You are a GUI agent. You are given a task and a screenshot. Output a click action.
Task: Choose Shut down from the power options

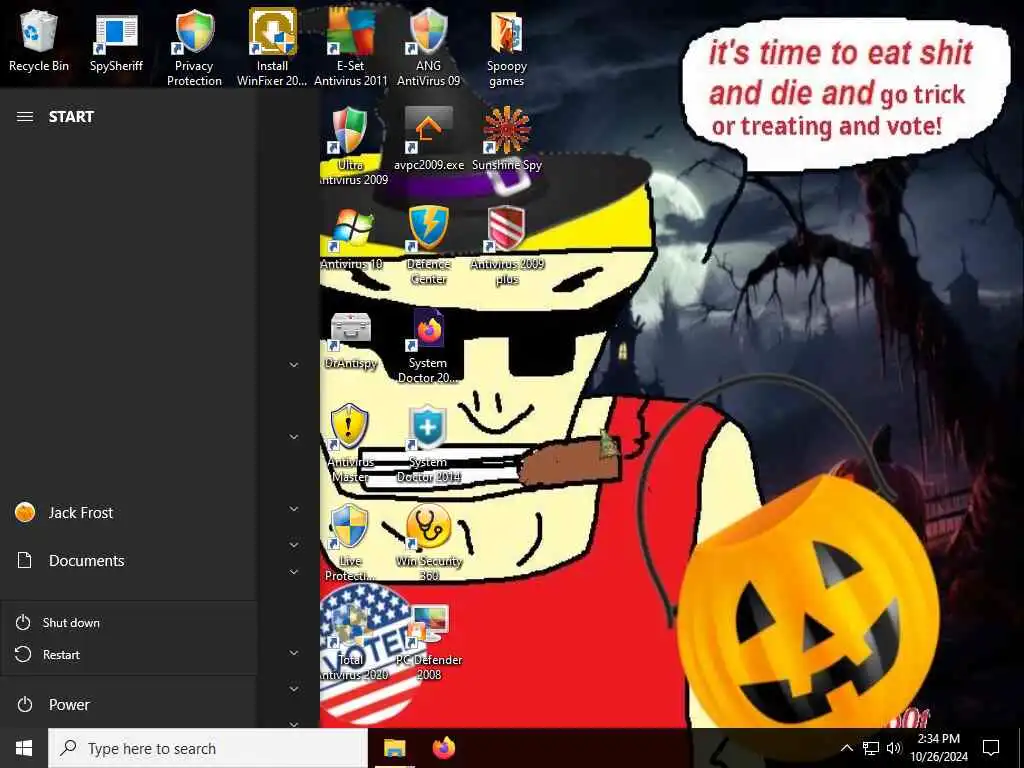[128, 622]
